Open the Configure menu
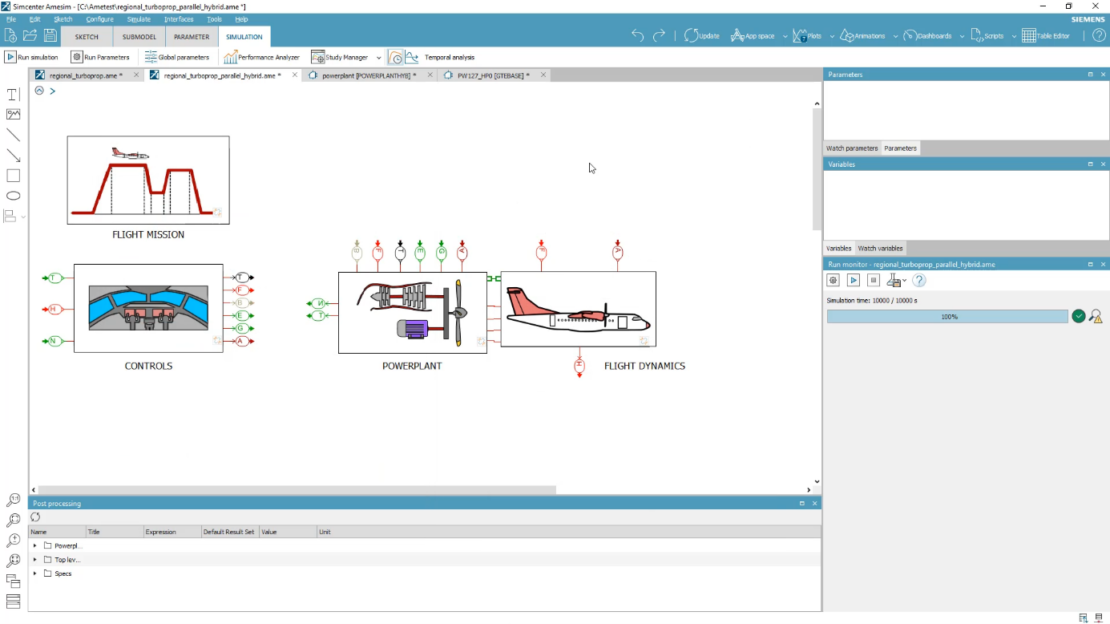The height and width of the screenshot is (624, 1110). pyautogui.click(x=100, y=18)
